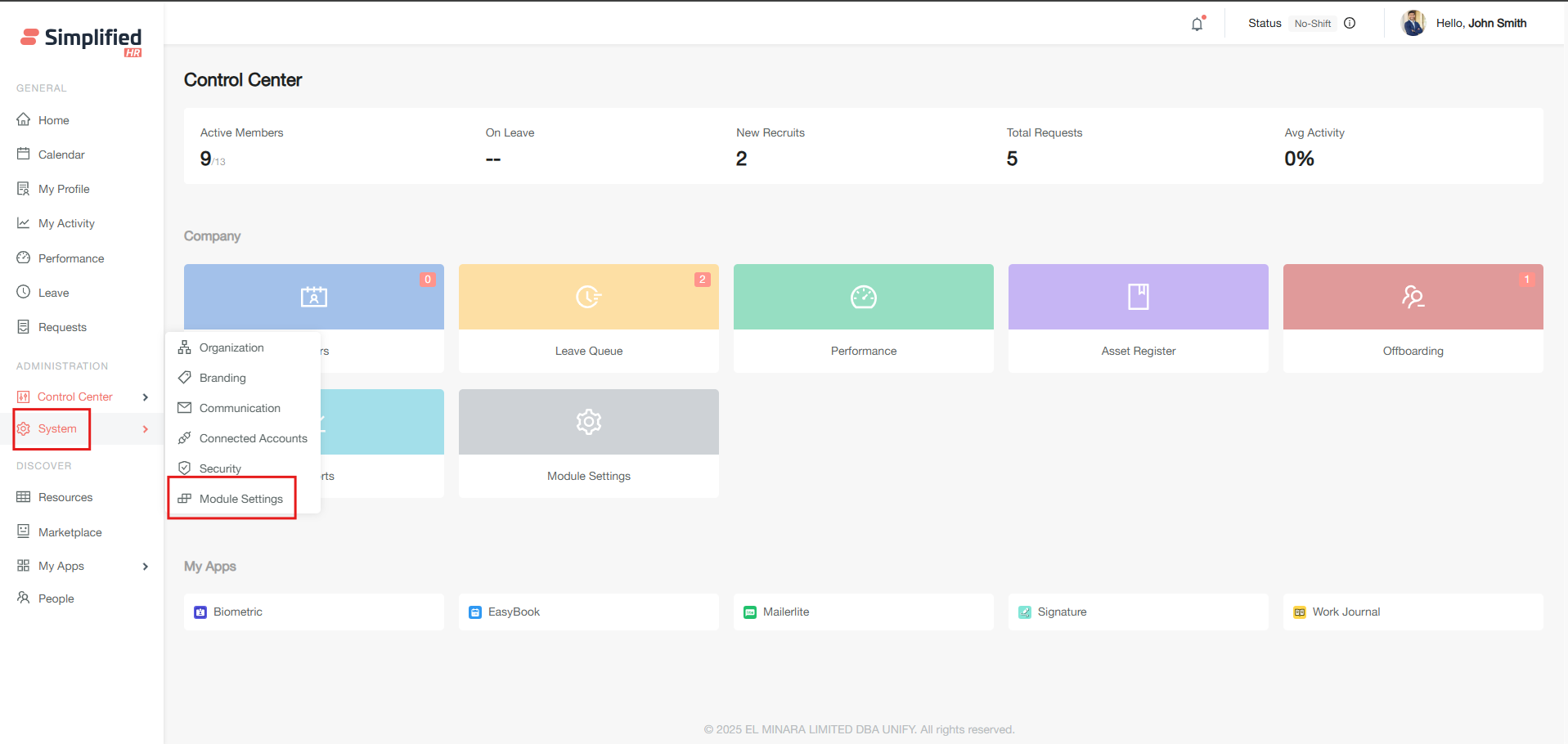This screenshot has width=1568, height=744.
Task: Click John Smith's profile avatar
Action: (x=1413, y=24)
